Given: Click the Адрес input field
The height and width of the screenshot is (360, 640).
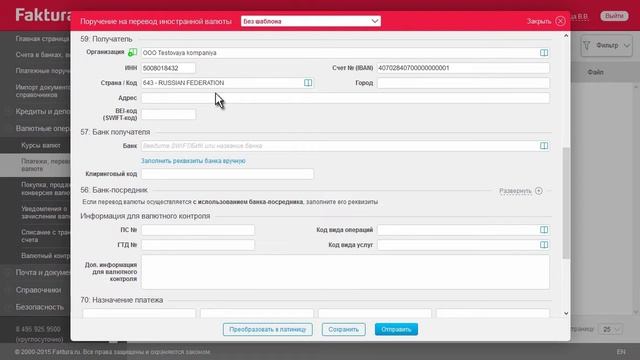Looking at the screenshot, I should tap(345, 98).
